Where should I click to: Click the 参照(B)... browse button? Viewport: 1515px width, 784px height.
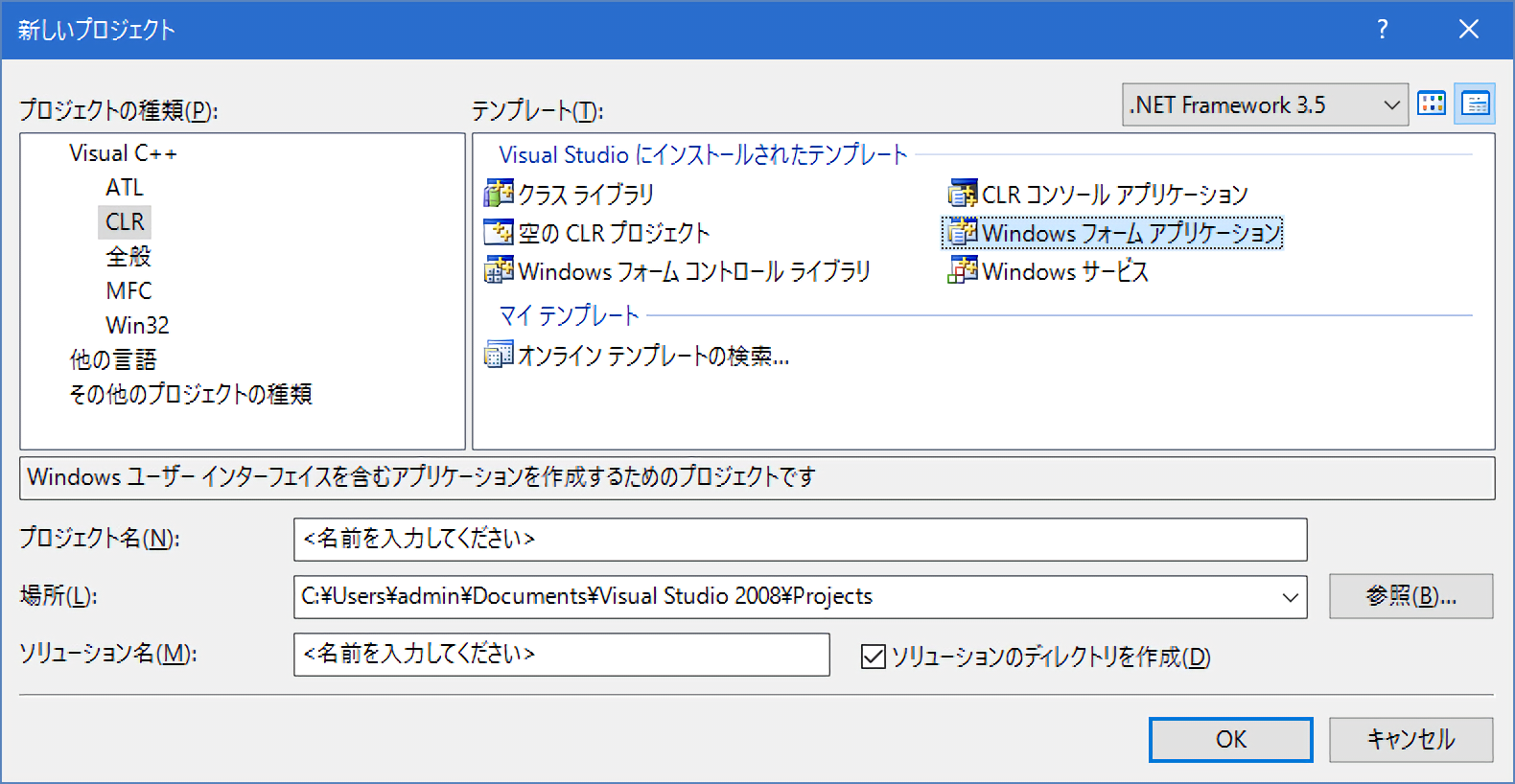pos(1410,596)
